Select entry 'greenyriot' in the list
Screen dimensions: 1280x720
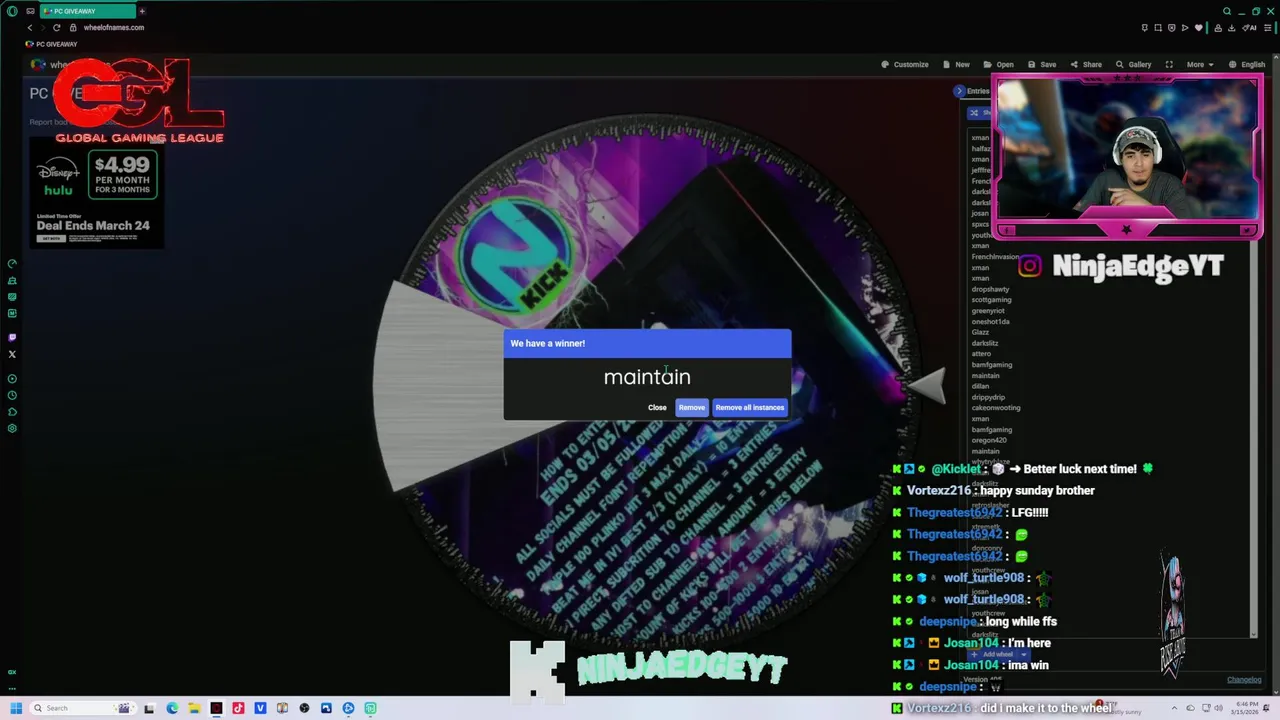coord(988,311)
